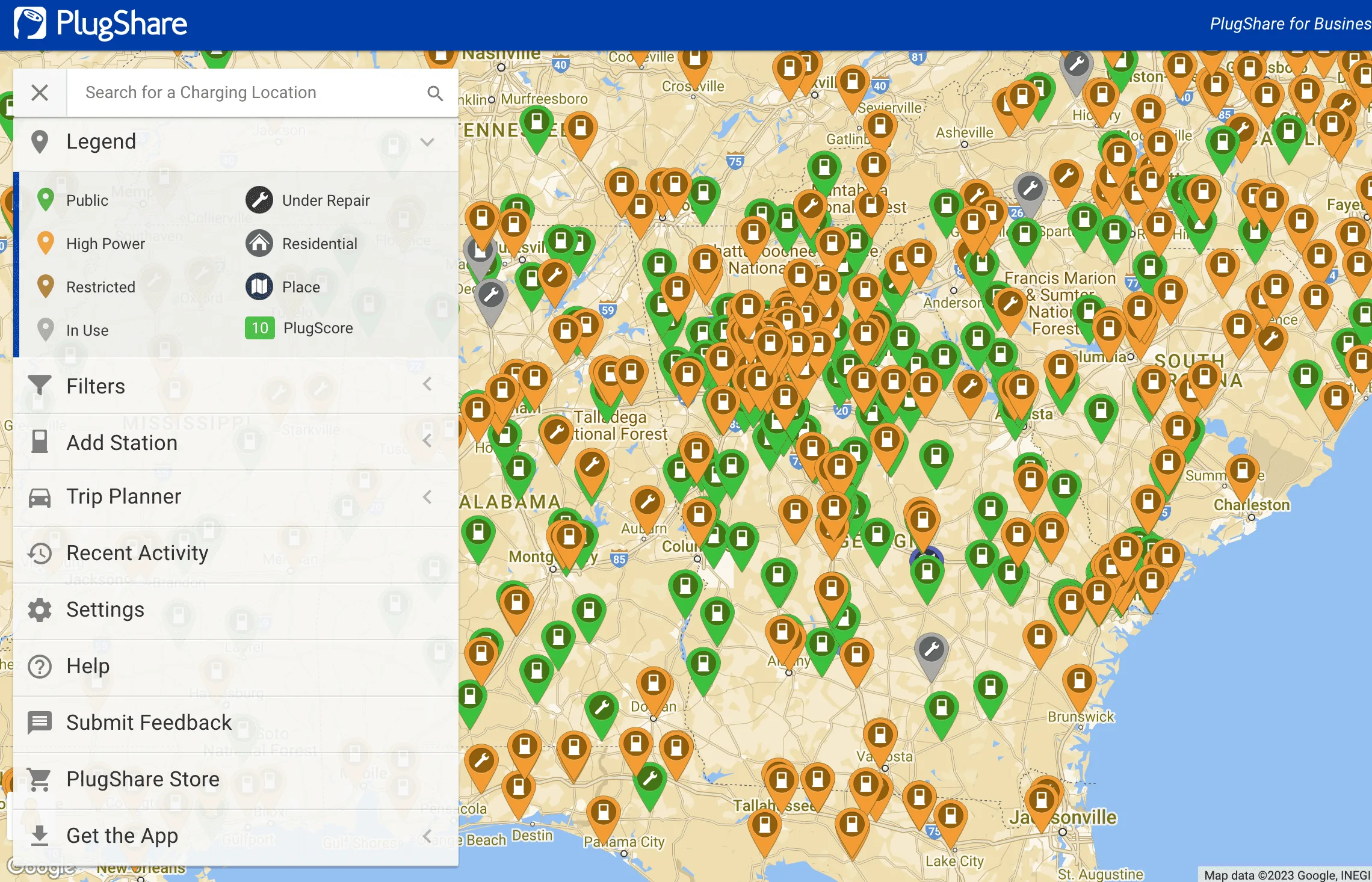Click the Add Station charger icon
Image resolution: width=1372 pixels, height=882 pixels.
(40, 442)
